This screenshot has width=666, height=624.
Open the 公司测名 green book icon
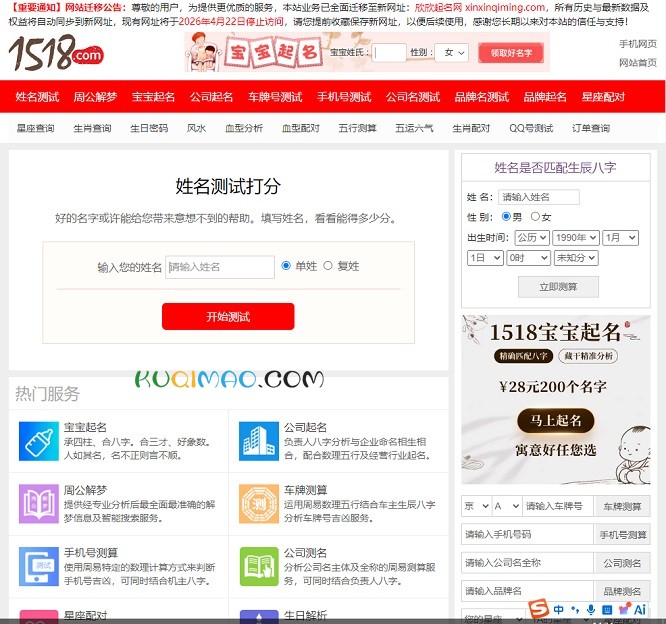coord(259,566)
